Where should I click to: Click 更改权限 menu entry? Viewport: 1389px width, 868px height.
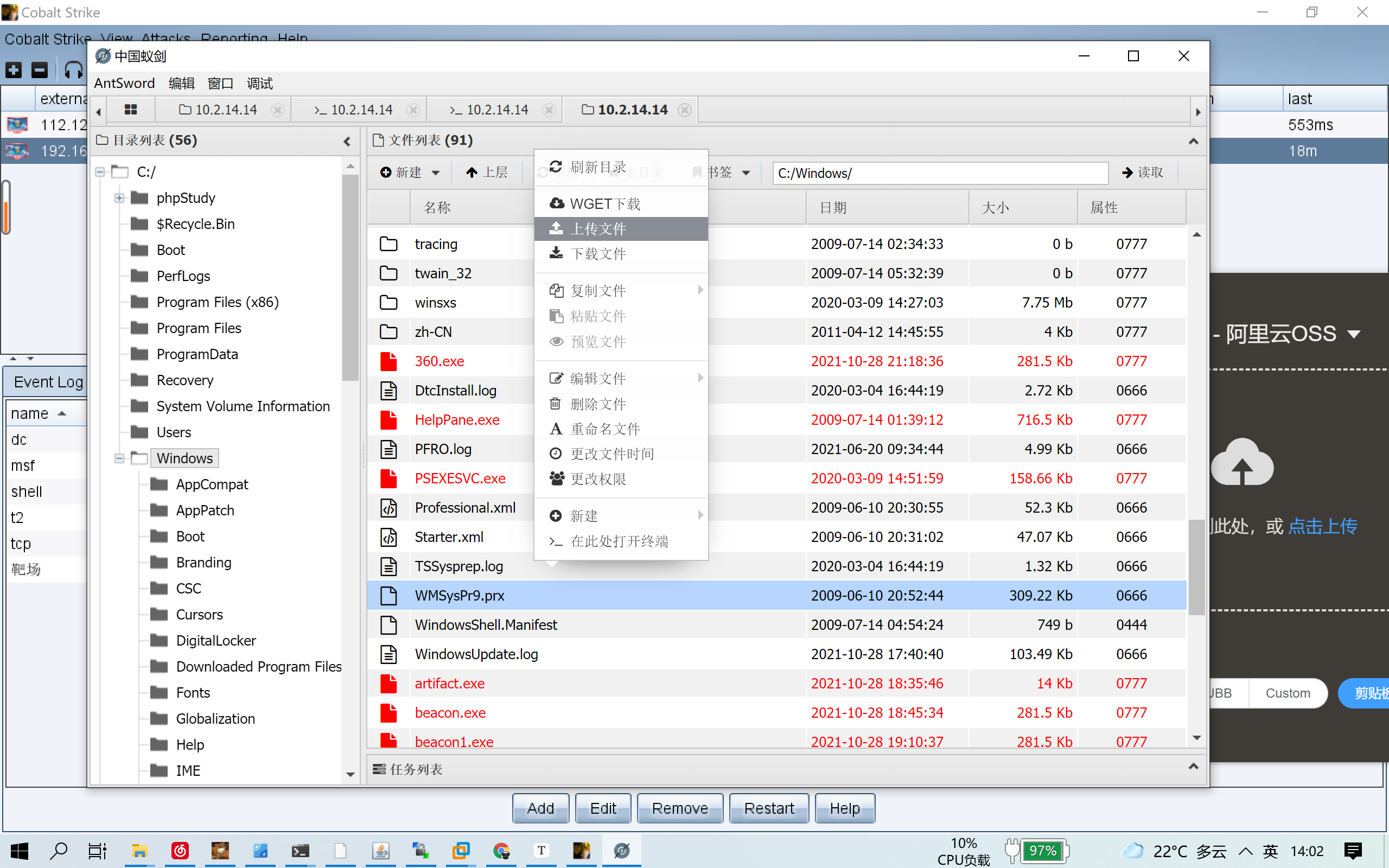coord(621,479)
